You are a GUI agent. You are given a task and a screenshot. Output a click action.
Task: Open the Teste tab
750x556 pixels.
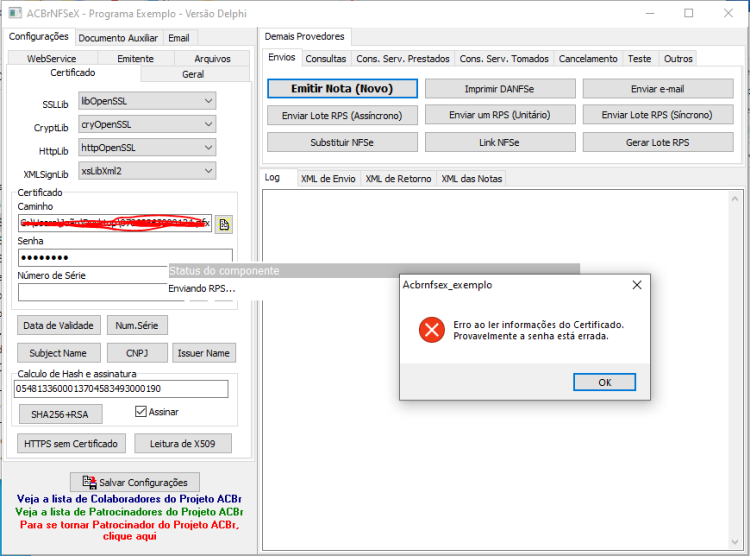click(x=640, y=58)
